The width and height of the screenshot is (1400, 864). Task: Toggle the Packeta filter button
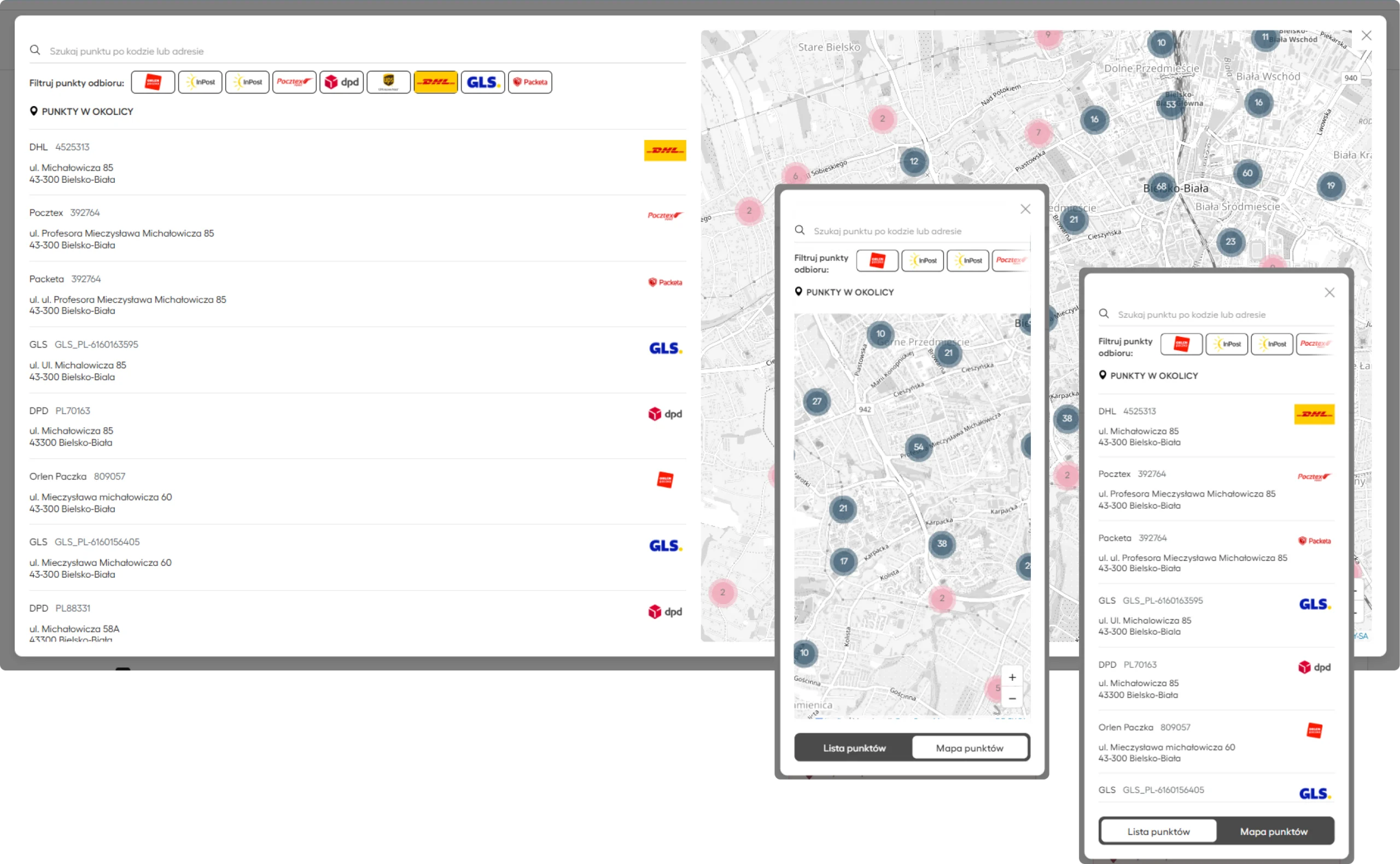530,82
